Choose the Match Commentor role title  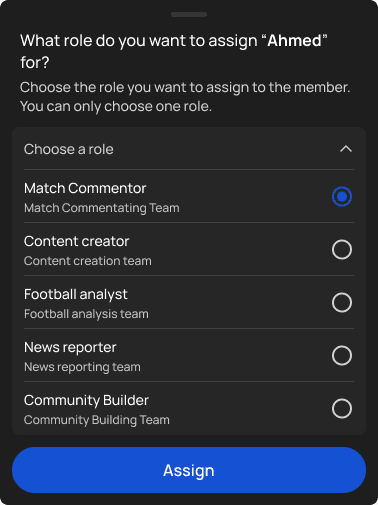click(85, 188)
